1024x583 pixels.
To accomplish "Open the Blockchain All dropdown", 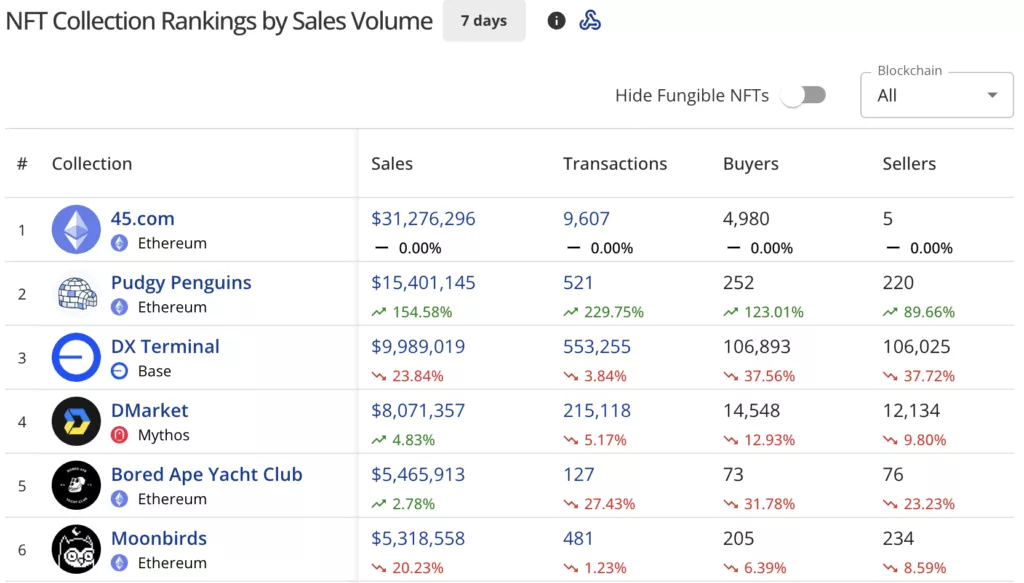I will 936,95.
